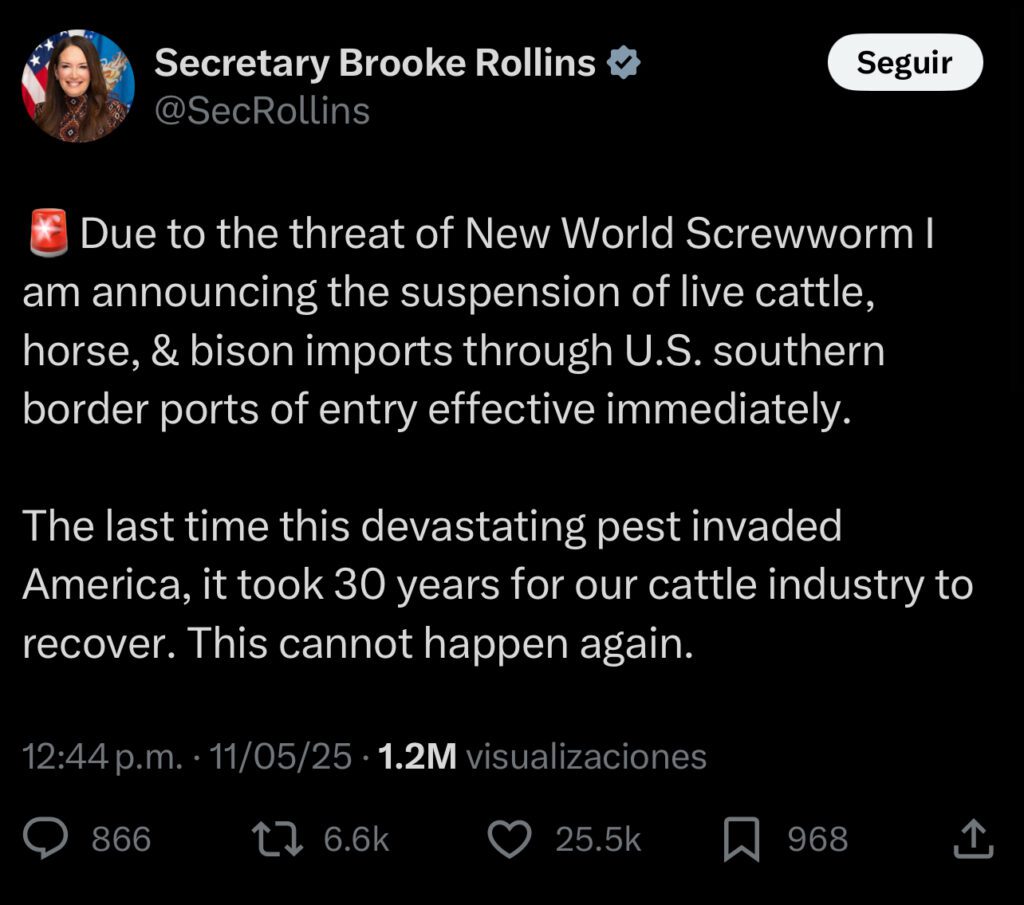1024x905 pixels.
Task: Click the reply speech bubble icon
Action: [x=45, y=839]
